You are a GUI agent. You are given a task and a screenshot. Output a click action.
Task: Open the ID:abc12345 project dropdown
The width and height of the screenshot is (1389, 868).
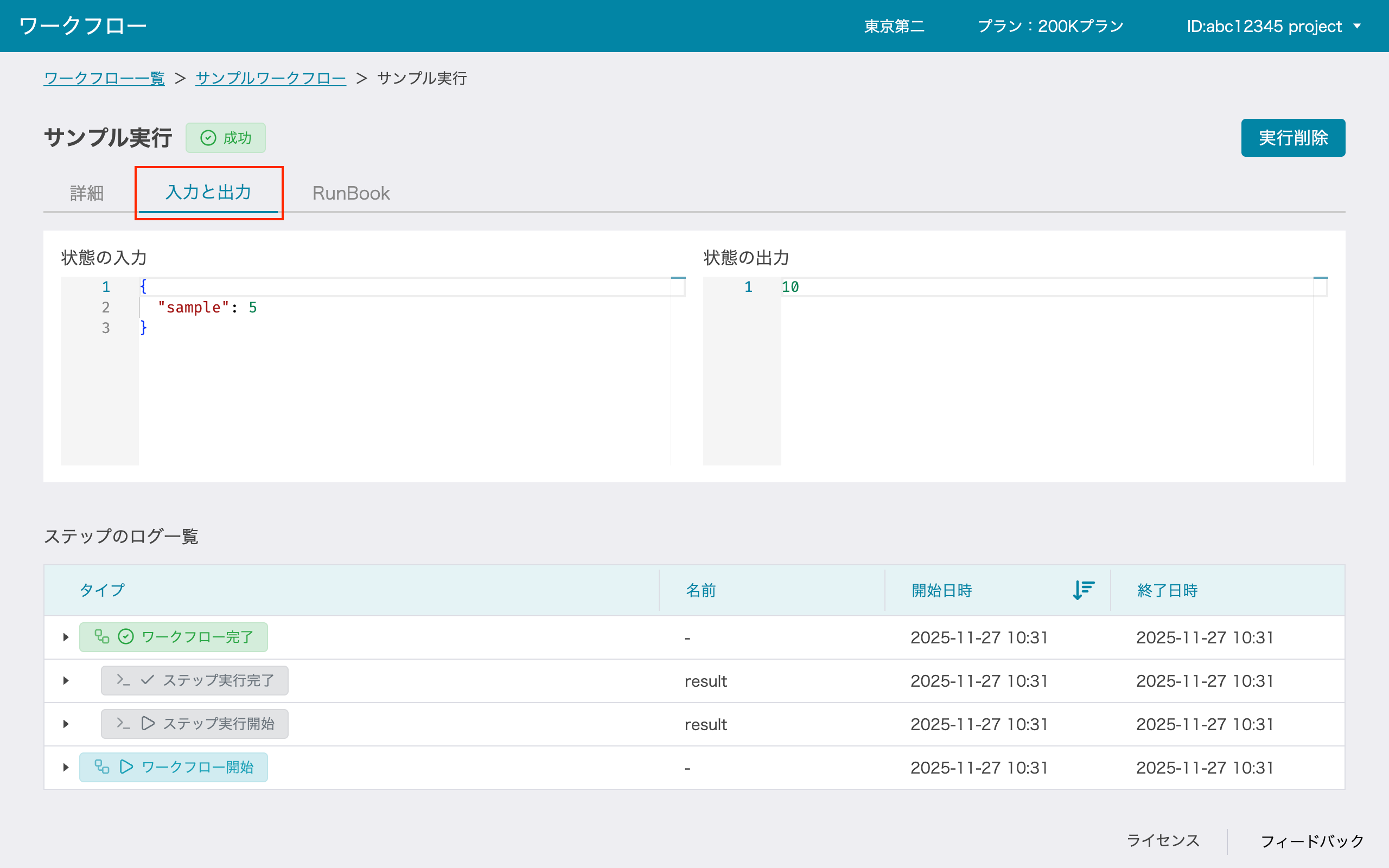(x=1273, y=27)
